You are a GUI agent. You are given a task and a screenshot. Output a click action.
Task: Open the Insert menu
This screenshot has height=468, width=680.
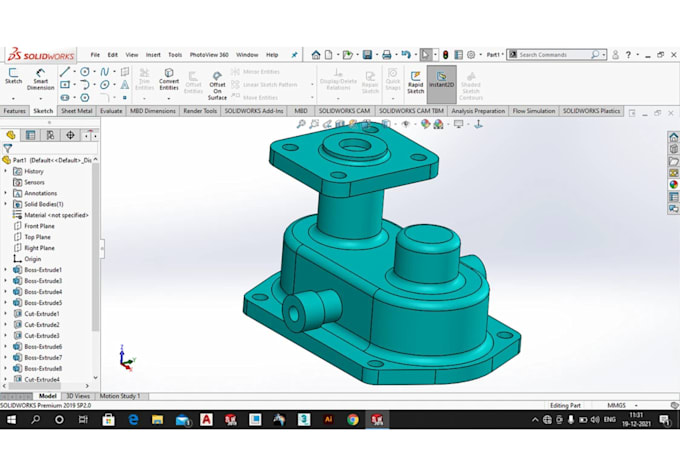tap(153, 55)
